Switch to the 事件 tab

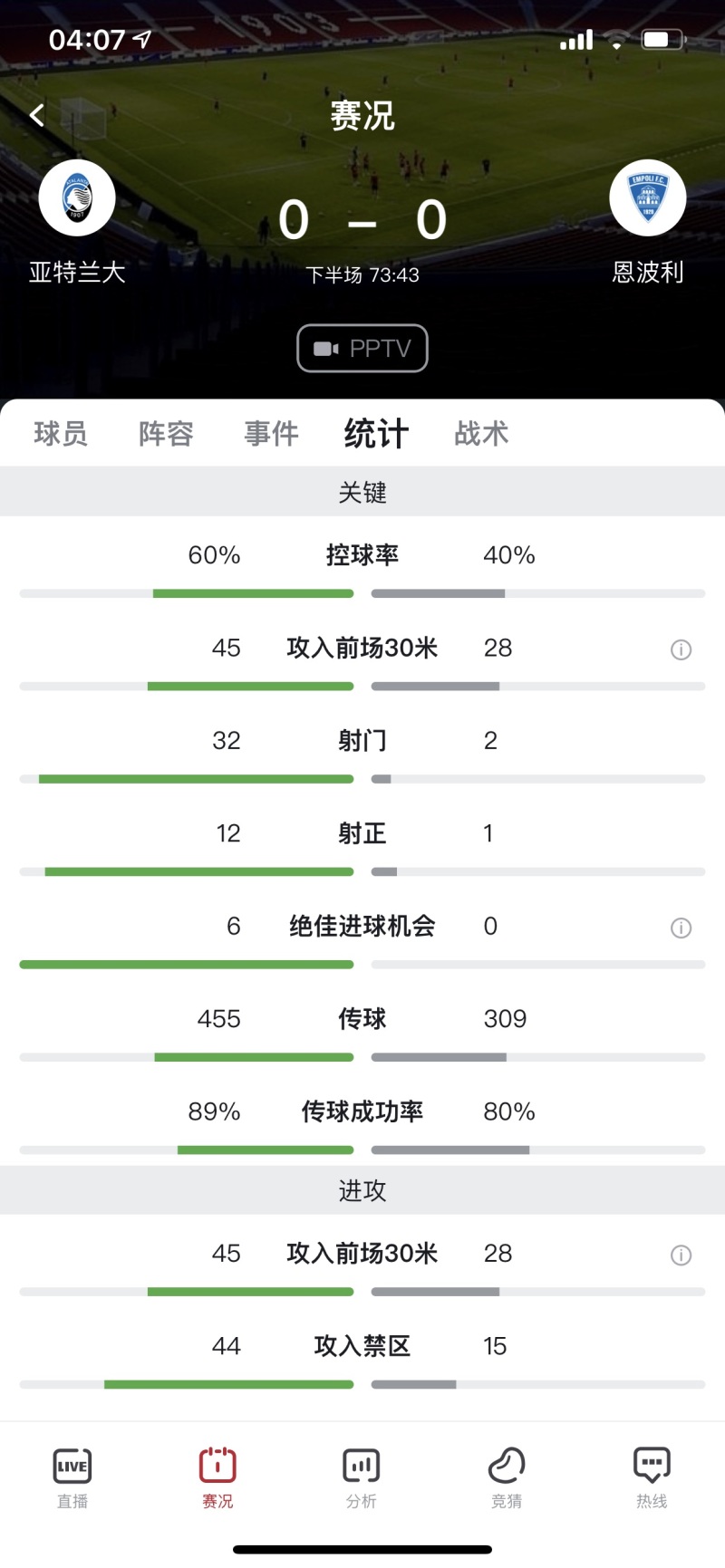271,434
